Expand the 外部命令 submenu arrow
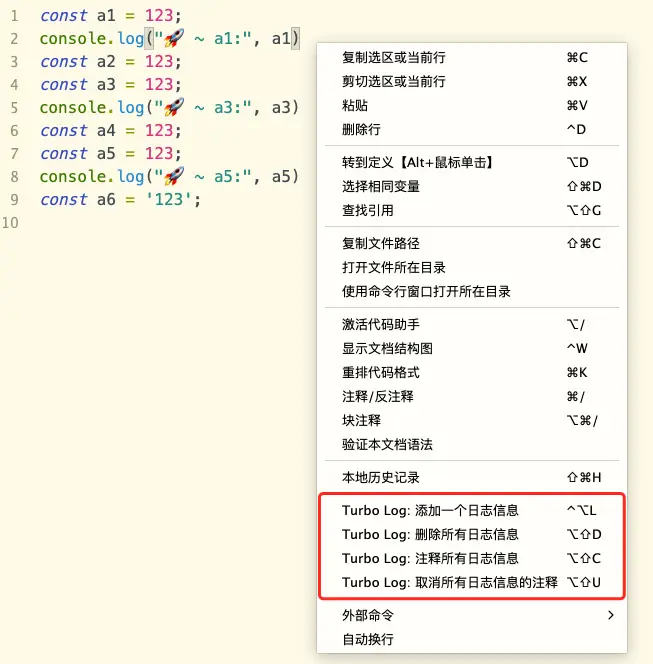Screen dimensions: 653x664 pos(611,615)
